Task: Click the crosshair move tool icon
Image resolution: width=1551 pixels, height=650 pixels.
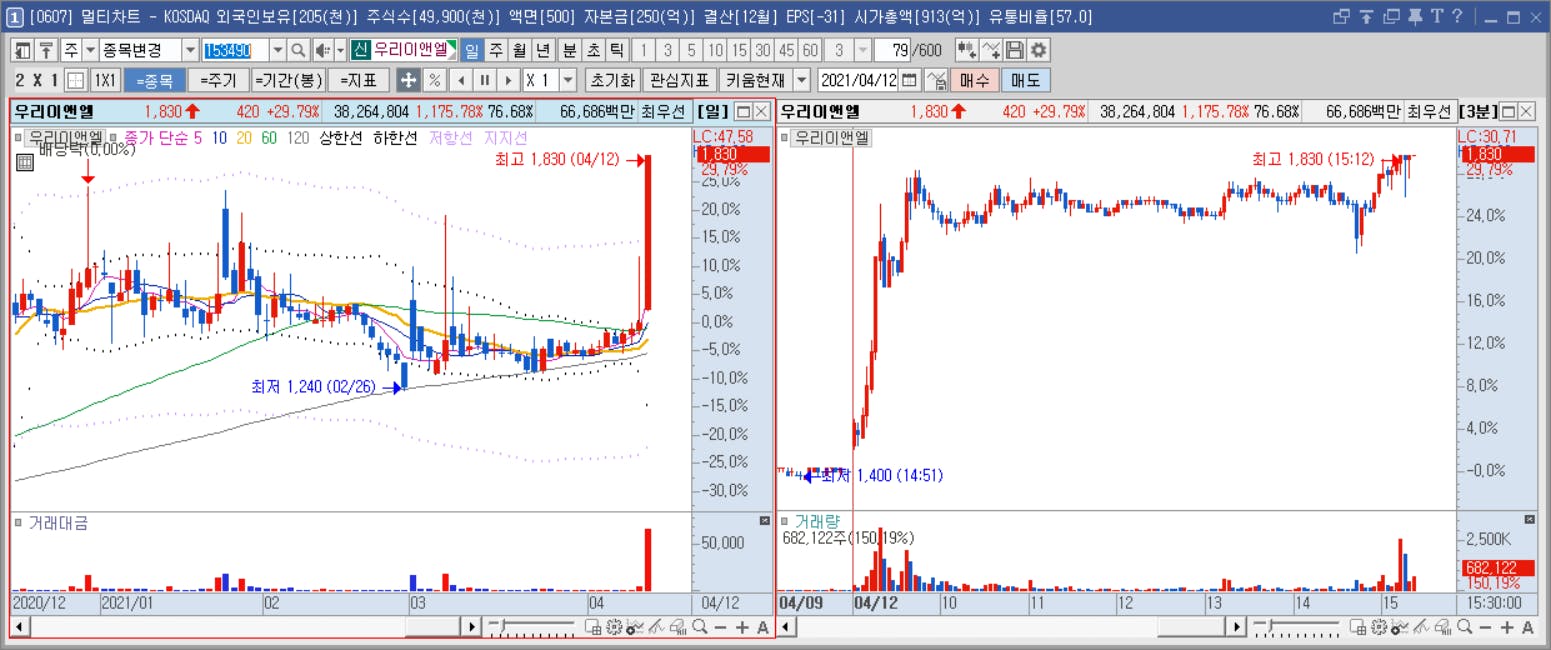Action: pos(408,81)
